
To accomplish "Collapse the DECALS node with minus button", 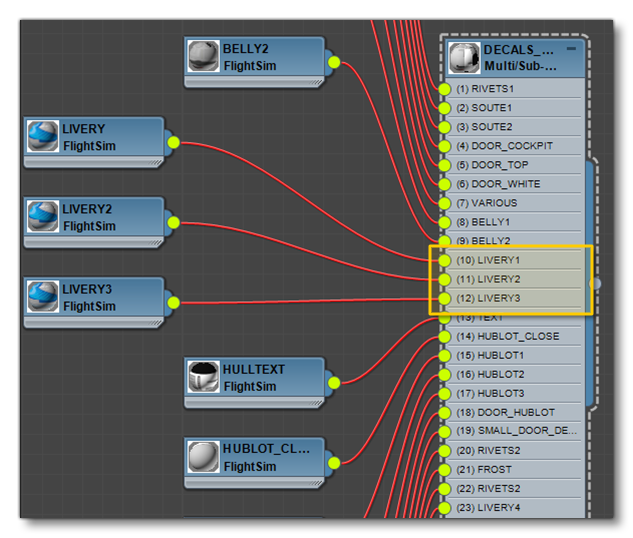I will (571, 48).
